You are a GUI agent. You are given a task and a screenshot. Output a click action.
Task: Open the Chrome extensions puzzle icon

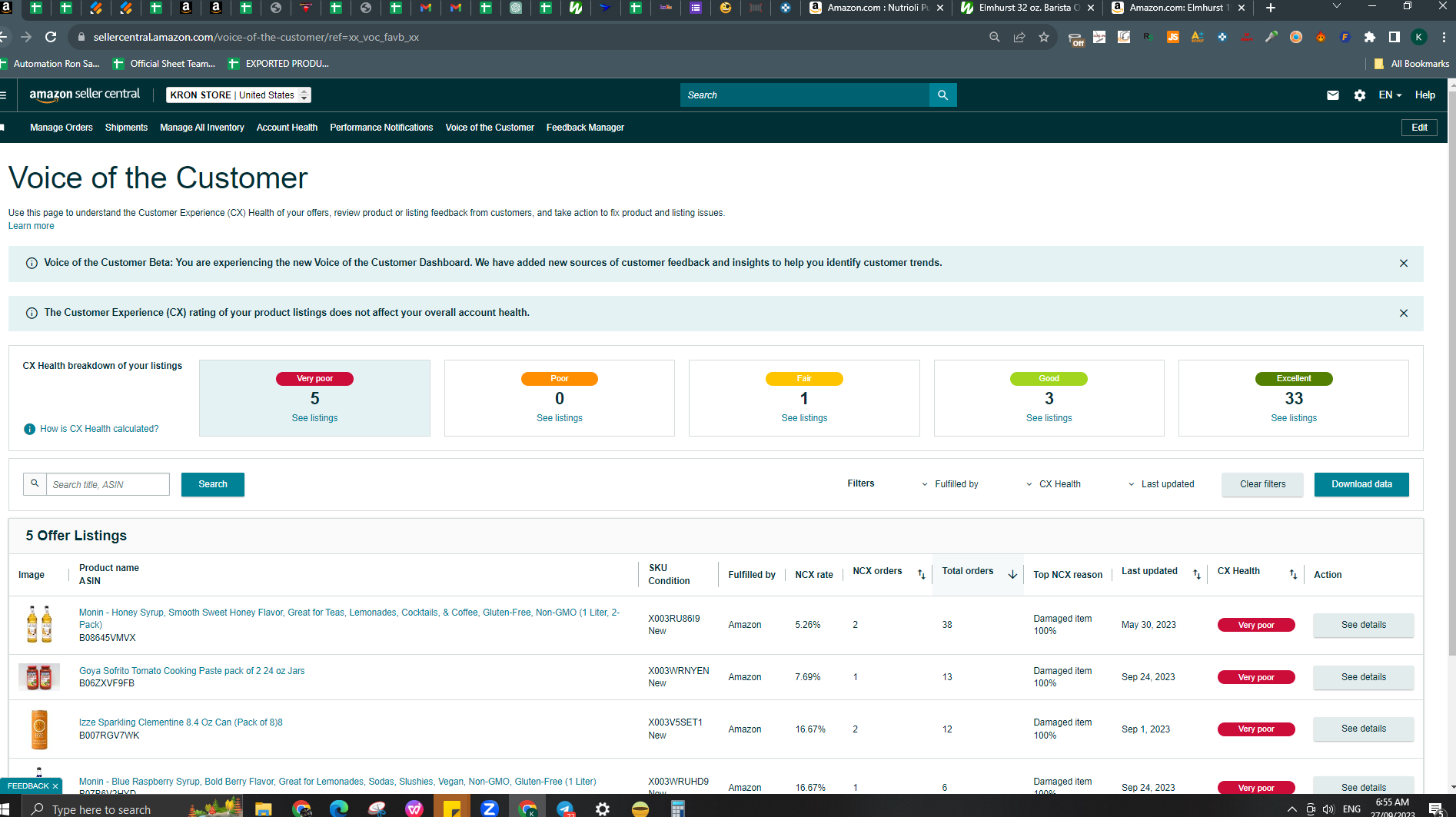coord(1370,37)
